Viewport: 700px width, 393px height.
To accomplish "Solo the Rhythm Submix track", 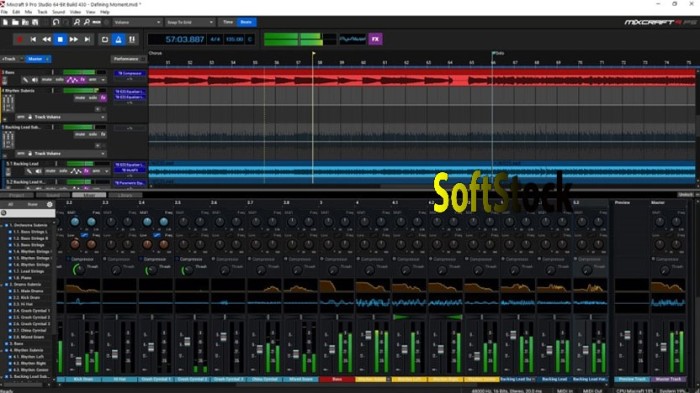I will click(92, 97).
